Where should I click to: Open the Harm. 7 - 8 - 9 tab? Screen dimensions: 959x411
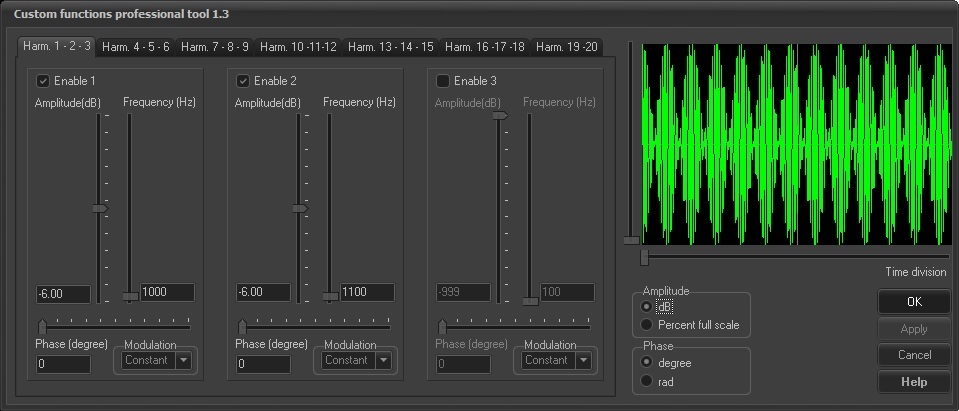215,47
